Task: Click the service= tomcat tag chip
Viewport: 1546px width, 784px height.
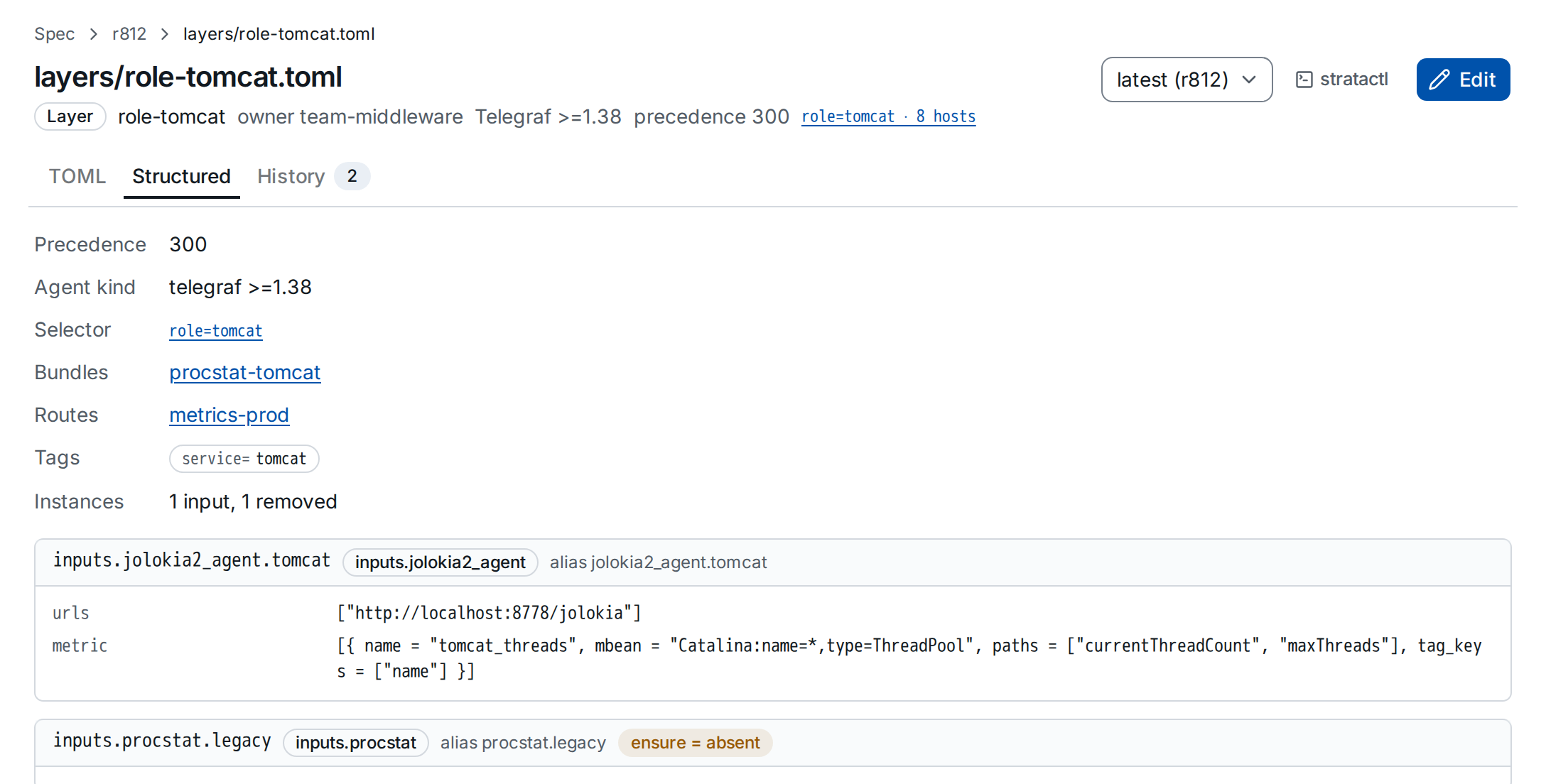Action: (244, 459)
